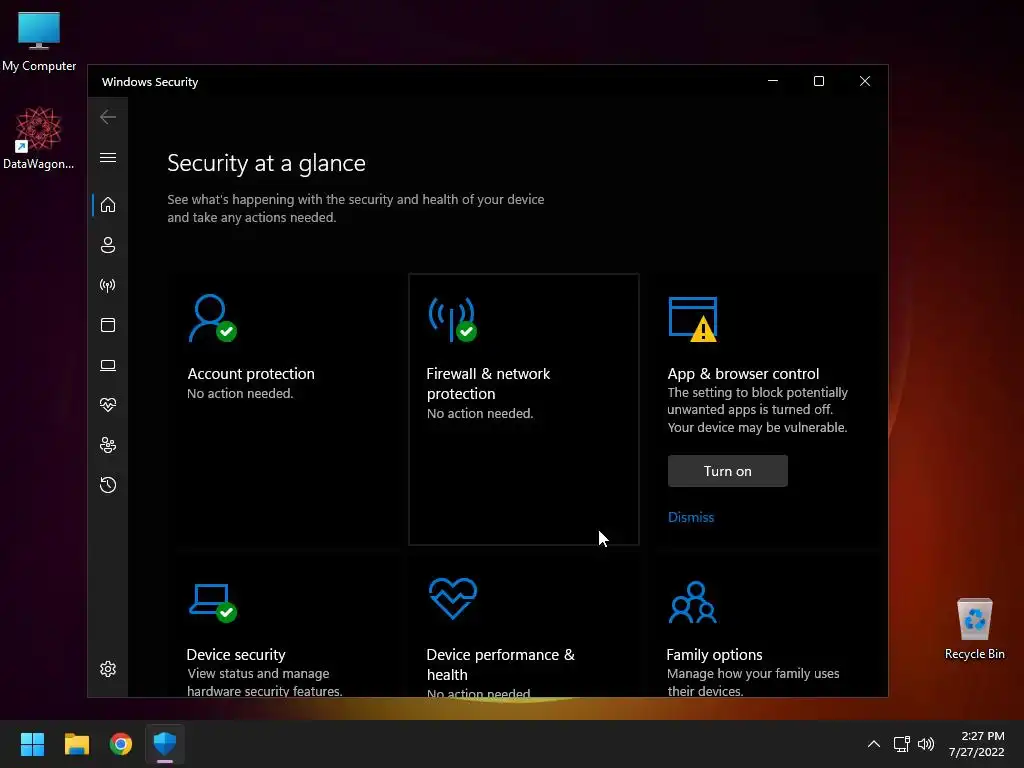This screenshot has height=768, width=1024.
Task: Open the hamburger navigation menu
Action: tap(108, 157)
